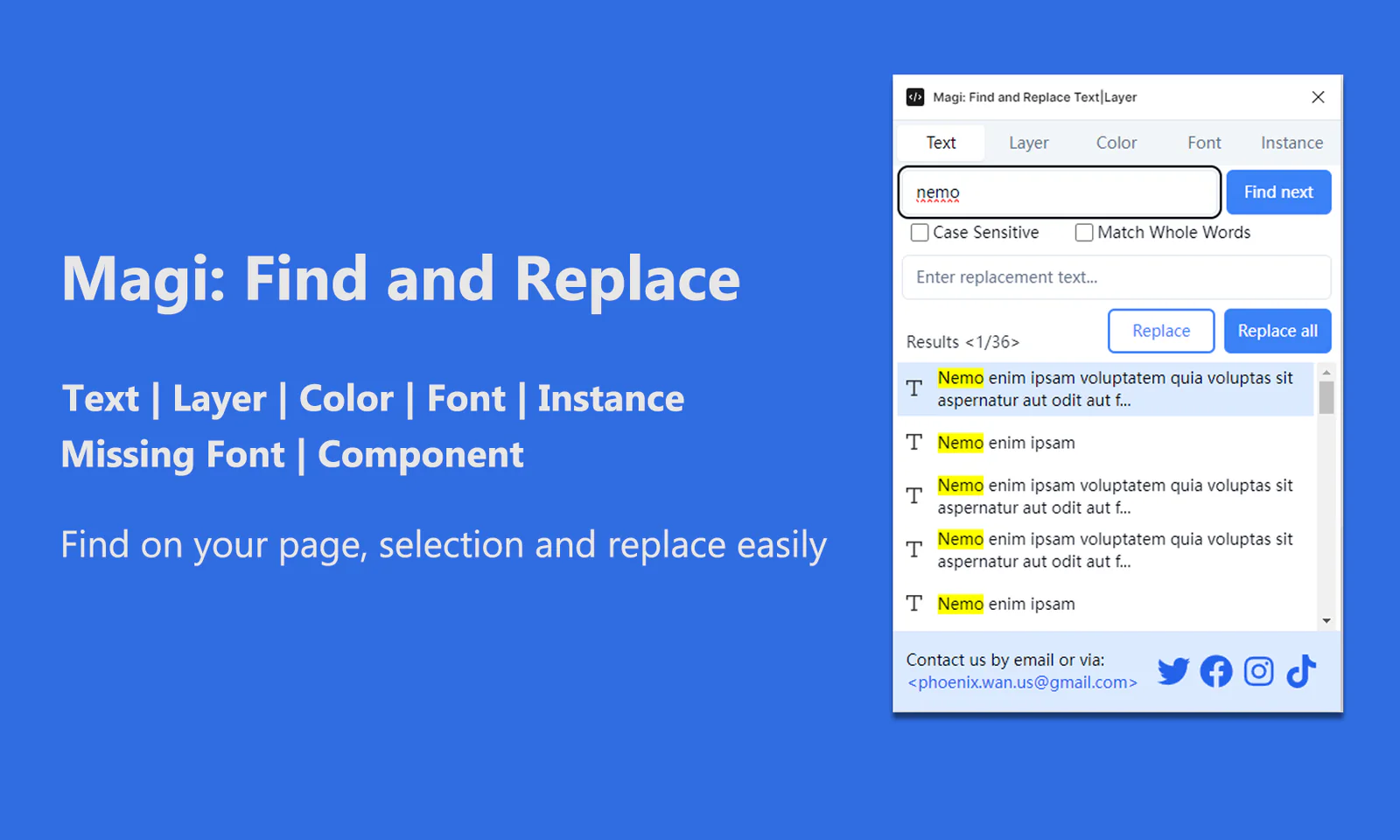Select the first highlighted Nemo result
Image resolution: width=1400 pixels, height=840 pixels.
tap(1106, 389)
